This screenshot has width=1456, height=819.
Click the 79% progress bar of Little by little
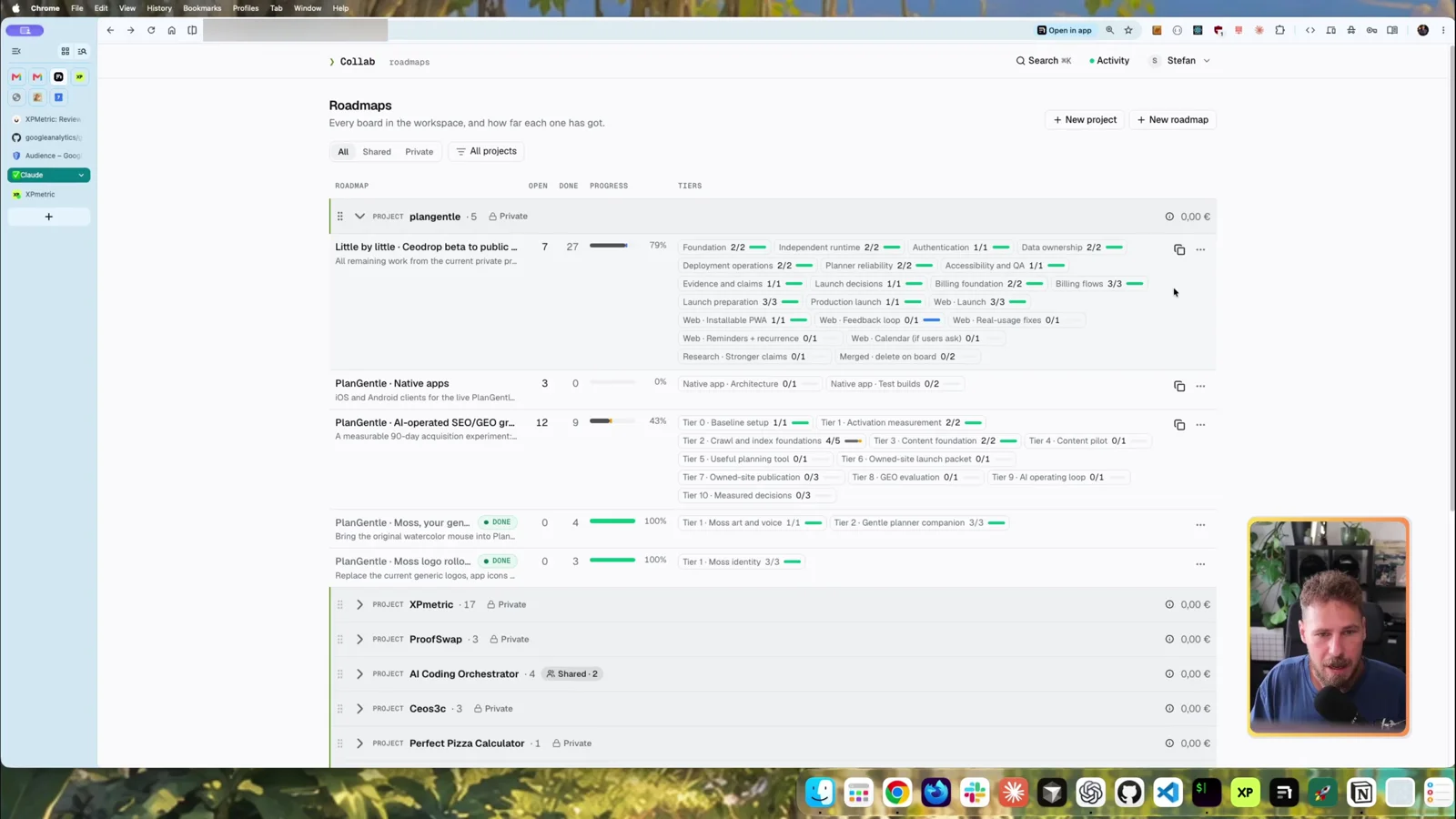(x=612, y=246)
